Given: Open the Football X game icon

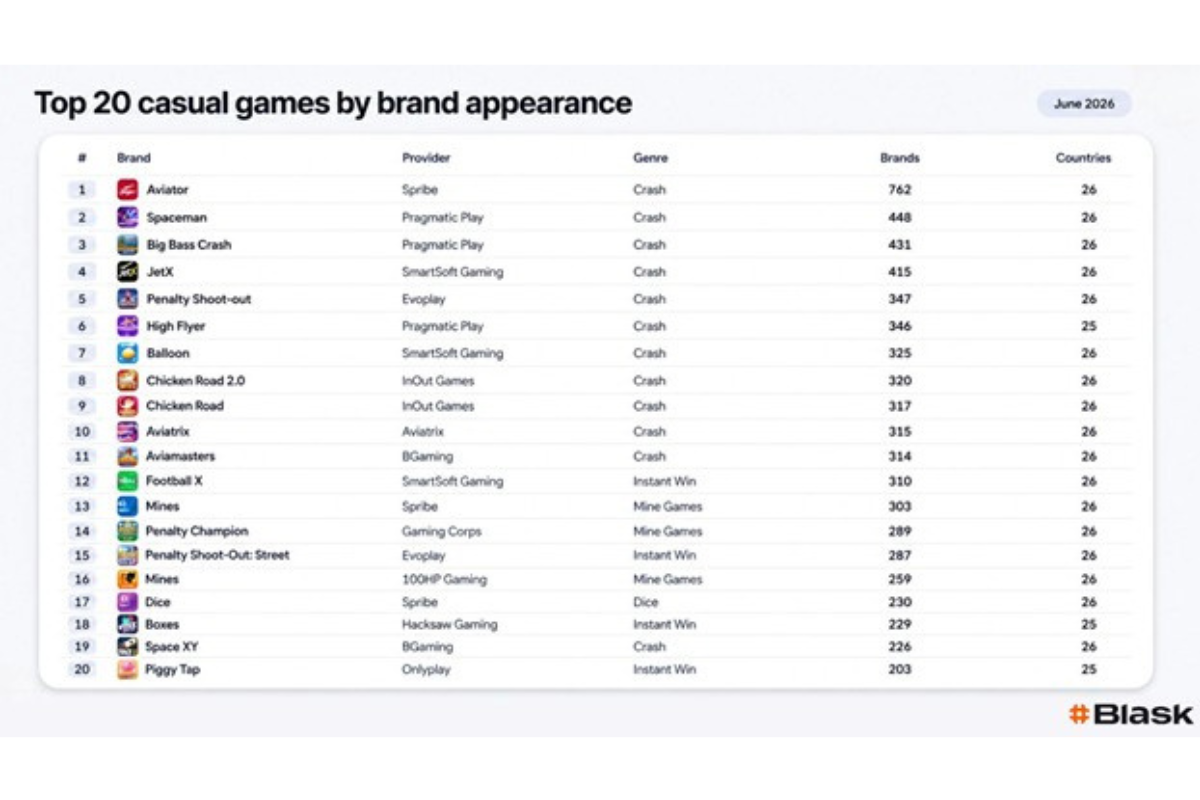Looking at the screenshot, I should click(127, 481).
